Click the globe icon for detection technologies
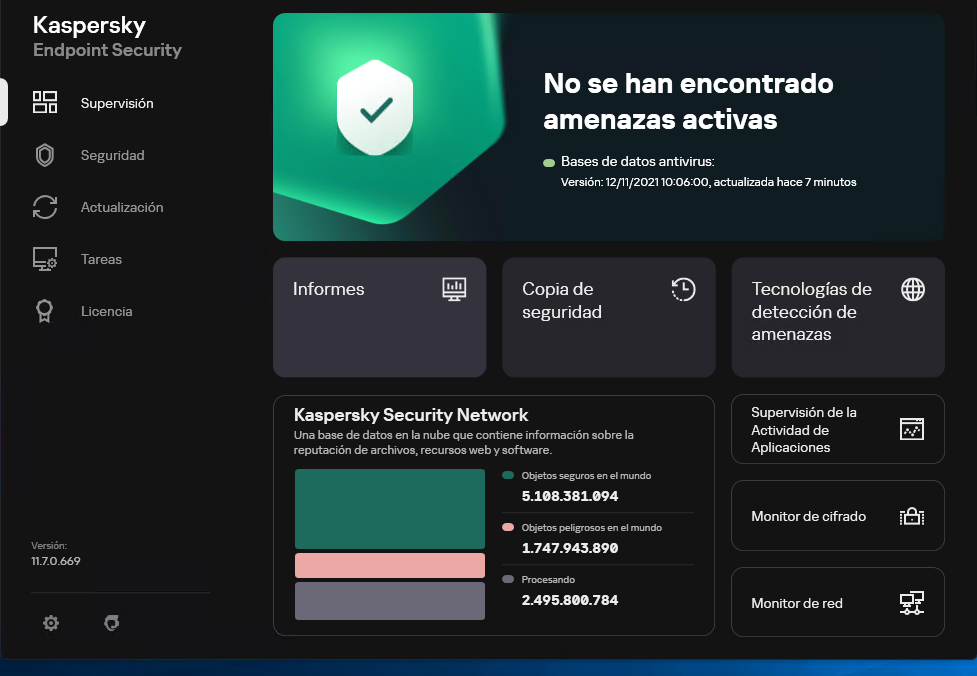Viewport: 977px width, 676px height. pyautogui.click(x=913, y=289)
